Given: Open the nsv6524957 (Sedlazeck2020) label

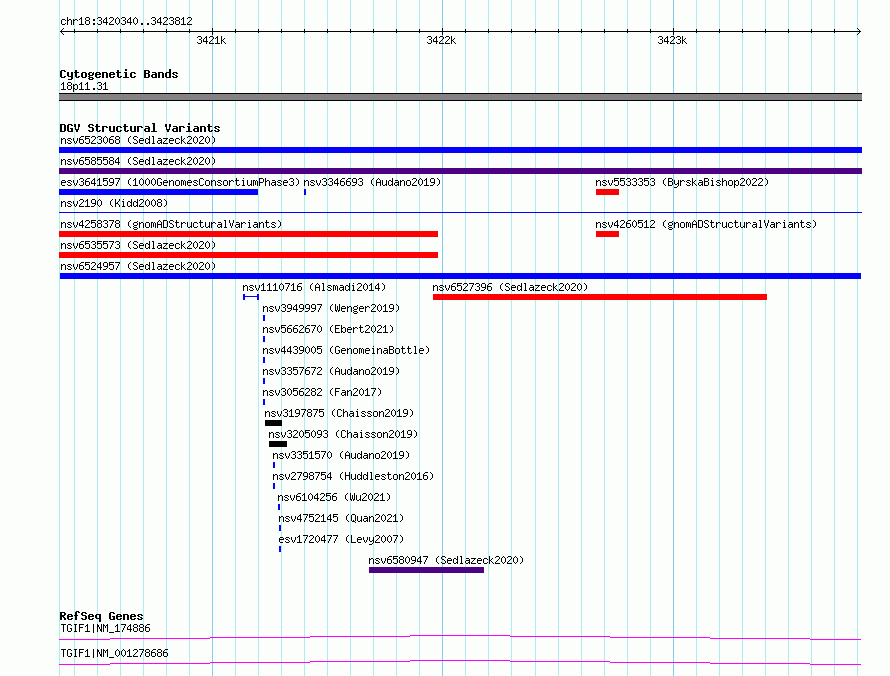Looking at the screenshot, I should coord(138,266).
